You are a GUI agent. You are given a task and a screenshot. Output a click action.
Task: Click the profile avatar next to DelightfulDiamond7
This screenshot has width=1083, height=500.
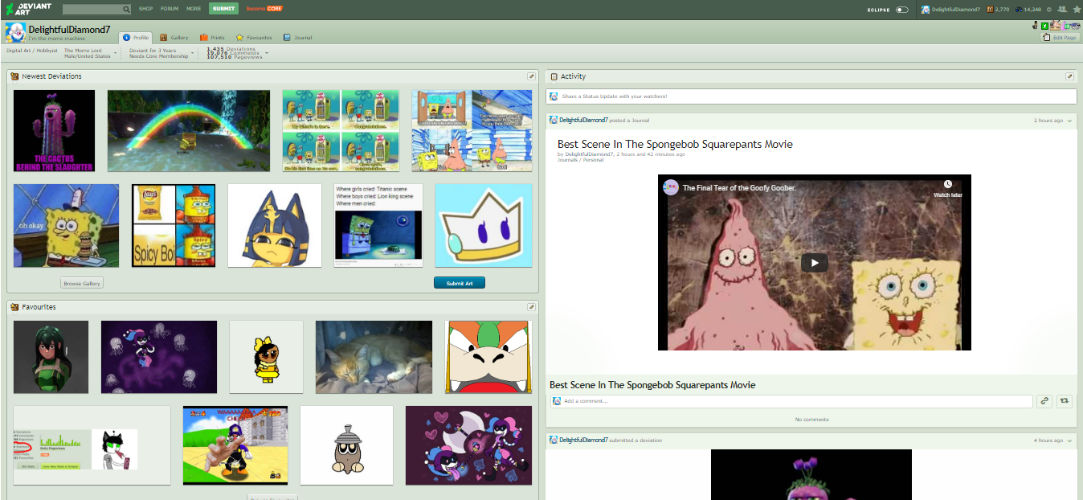tap(15, 32)
